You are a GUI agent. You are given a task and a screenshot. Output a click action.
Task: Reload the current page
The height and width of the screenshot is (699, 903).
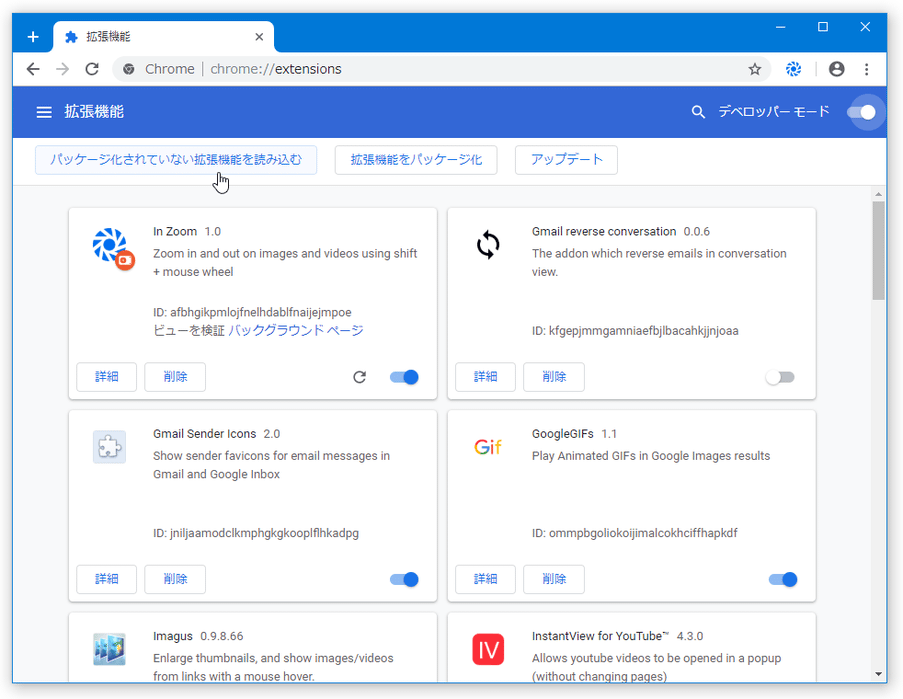(x=92, y=69)
